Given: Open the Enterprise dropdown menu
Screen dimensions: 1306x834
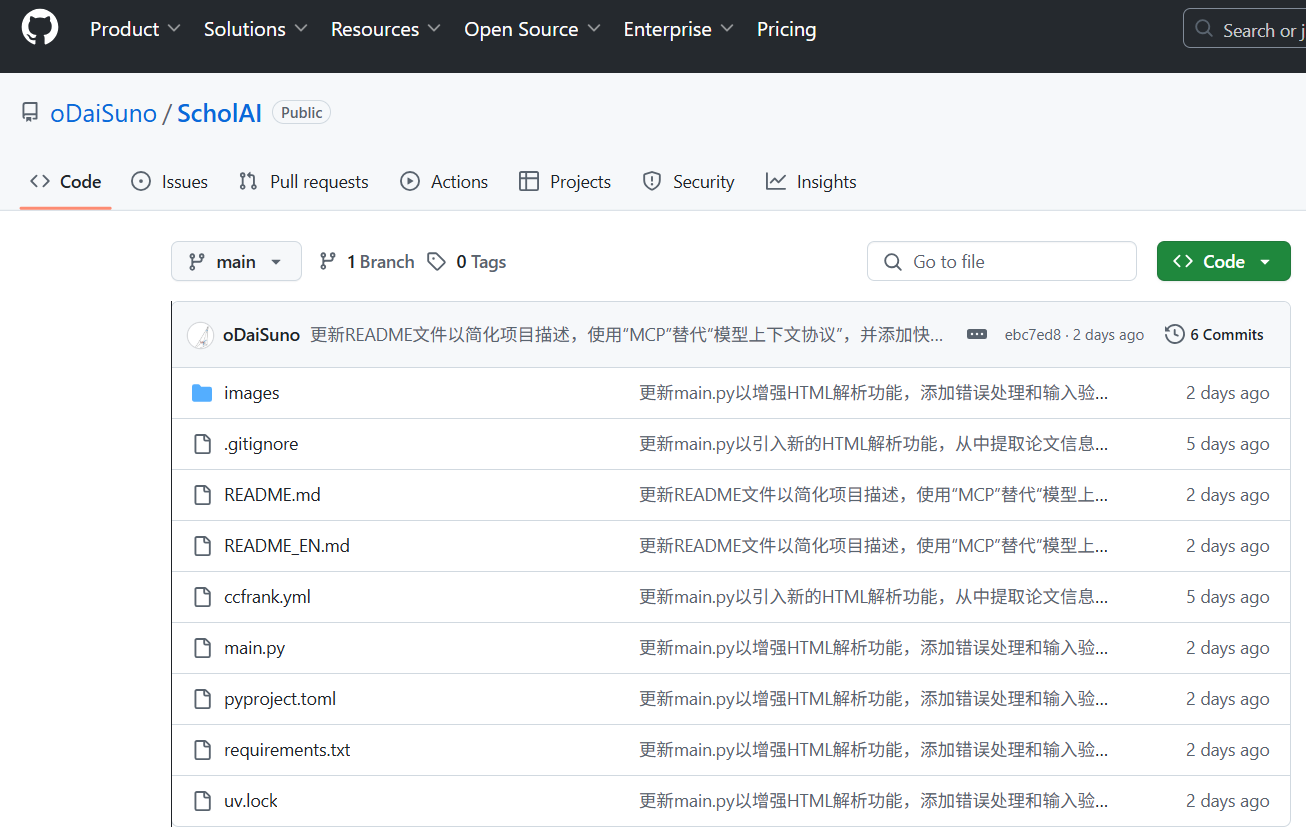Looking at the screenshot, I should point(678,29).
